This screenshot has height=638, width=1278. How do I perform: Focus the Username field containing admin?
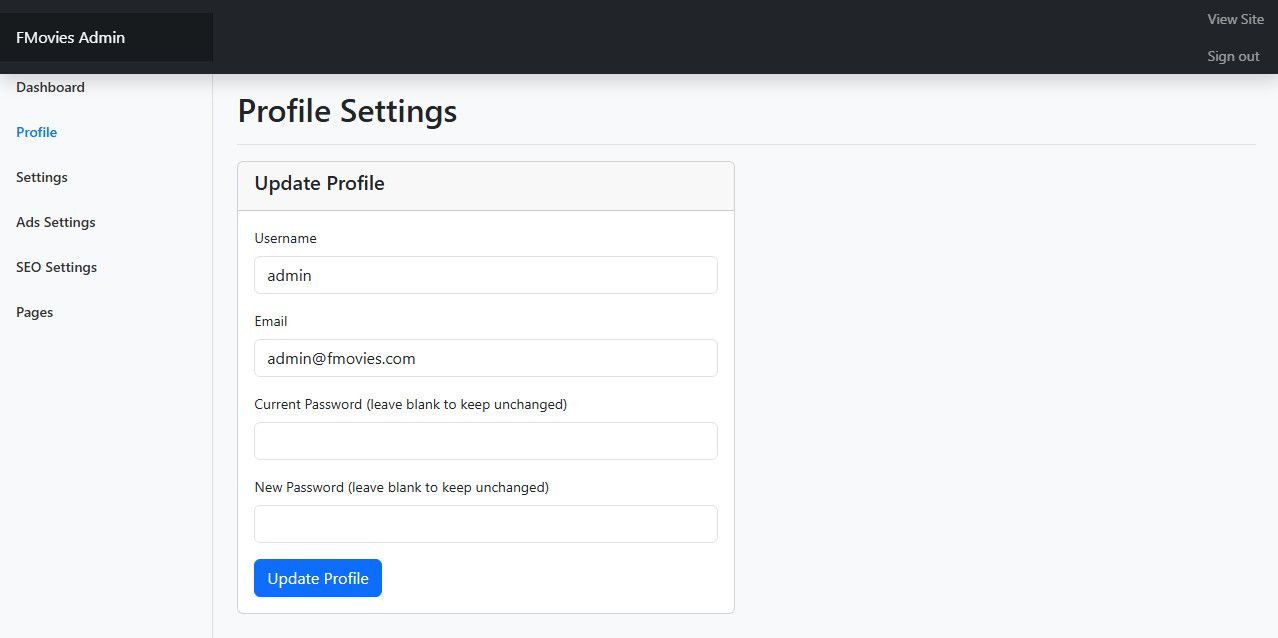point(485,275)
